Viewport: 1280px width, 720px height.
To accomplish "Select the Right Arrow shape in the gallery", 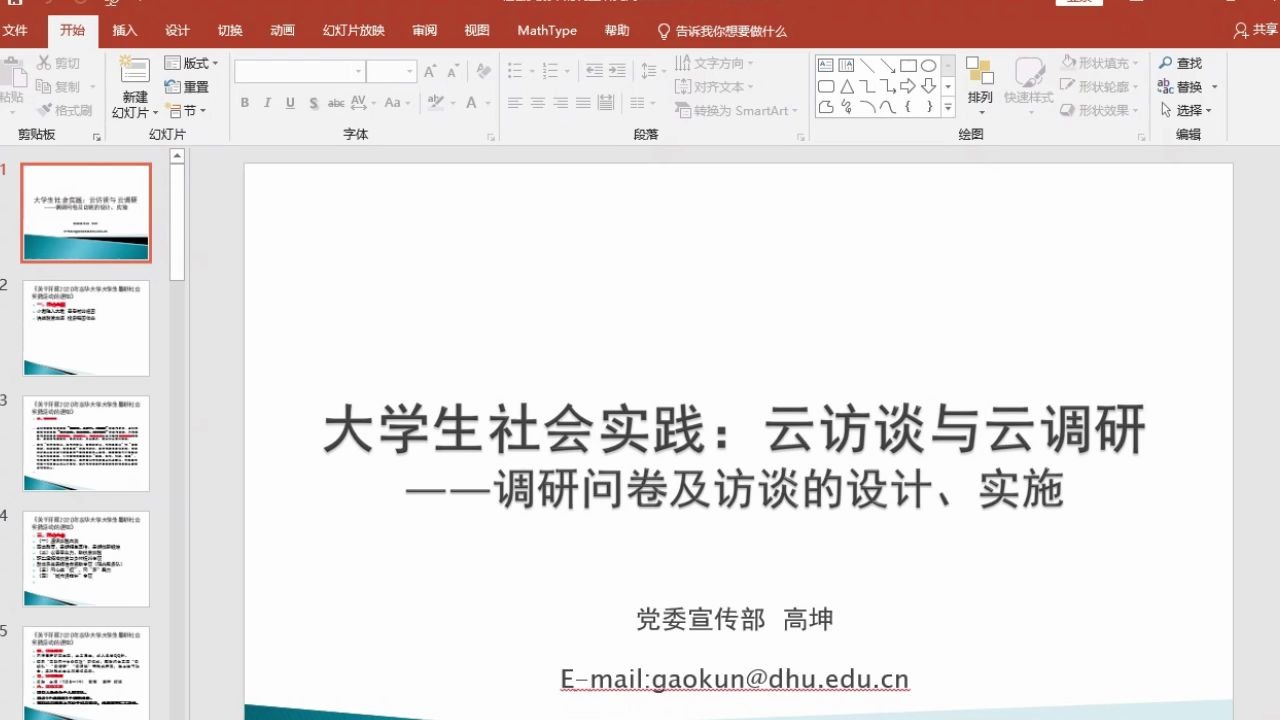I will coord(908,86).
